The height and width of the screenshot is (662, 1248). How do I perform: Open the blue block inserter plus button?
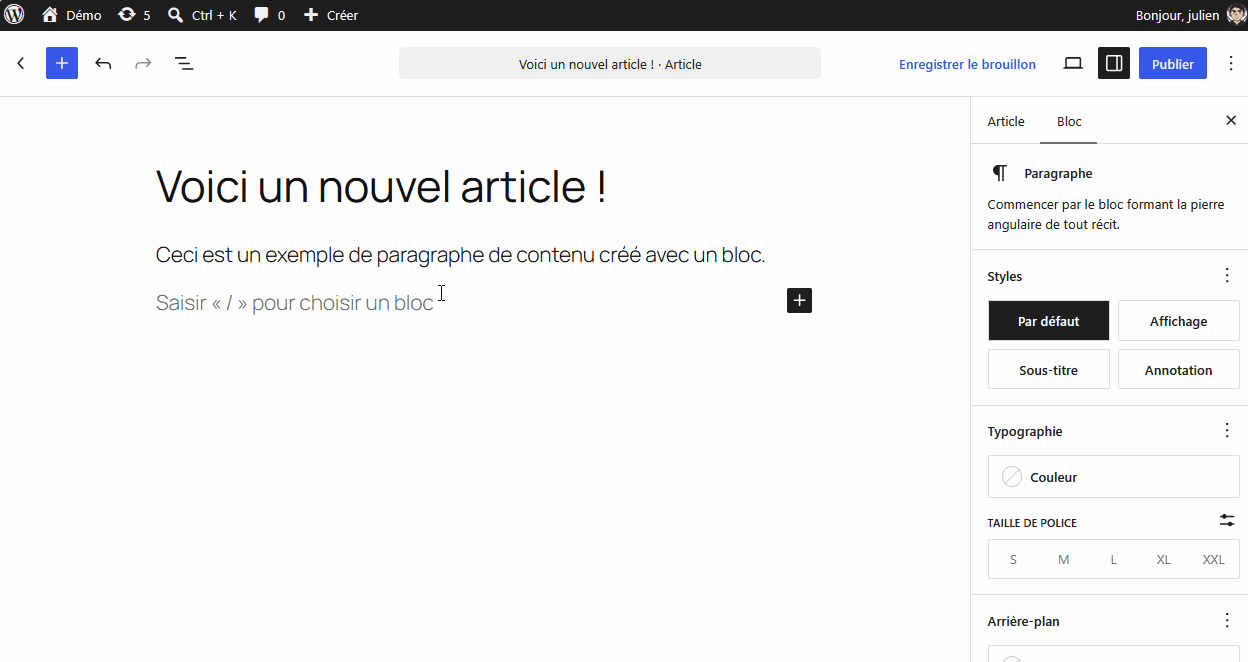point(62,64)
